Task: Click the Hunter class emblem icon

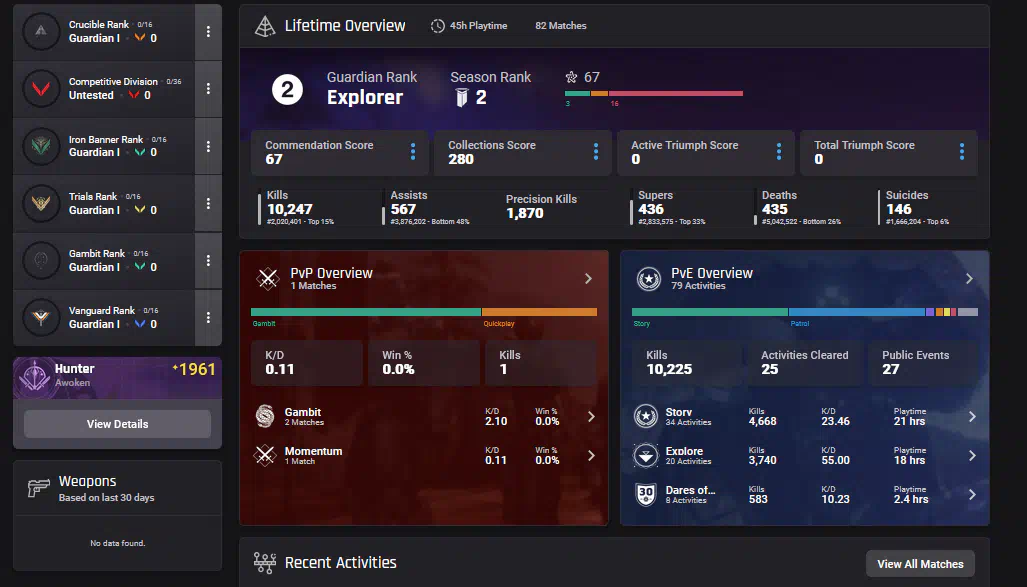Action: 34,377
